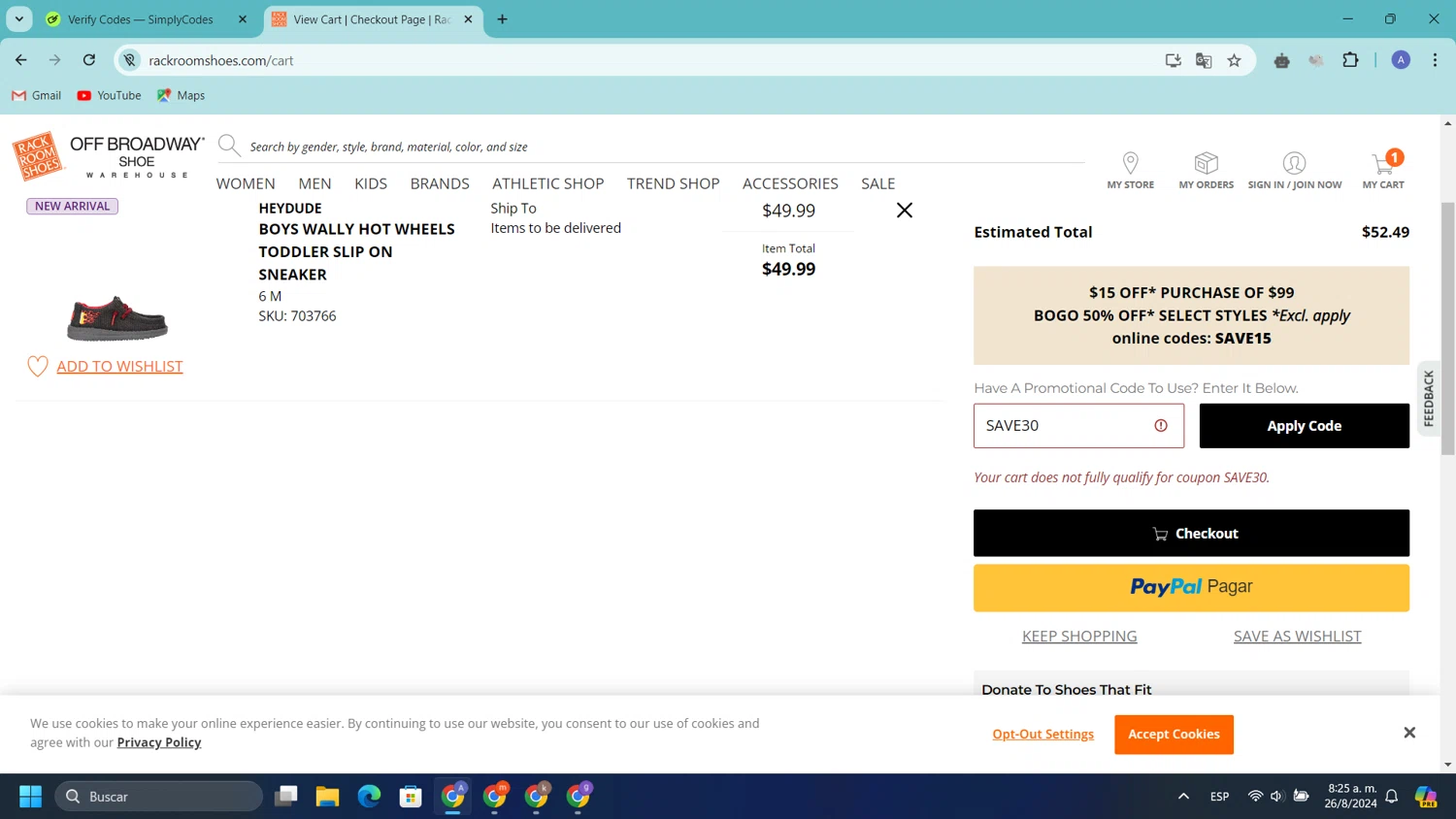Open the ACCESSORIES menu
The width and height of the screenshot is (1456, 819).
pos(790,183)
